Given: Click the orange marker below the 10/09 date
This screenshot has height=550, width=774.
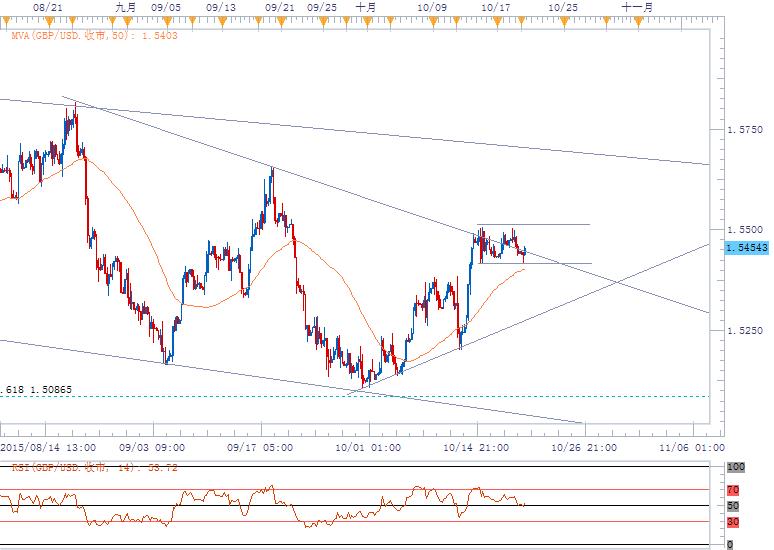Looking at the screenshot, I should 433,22.
